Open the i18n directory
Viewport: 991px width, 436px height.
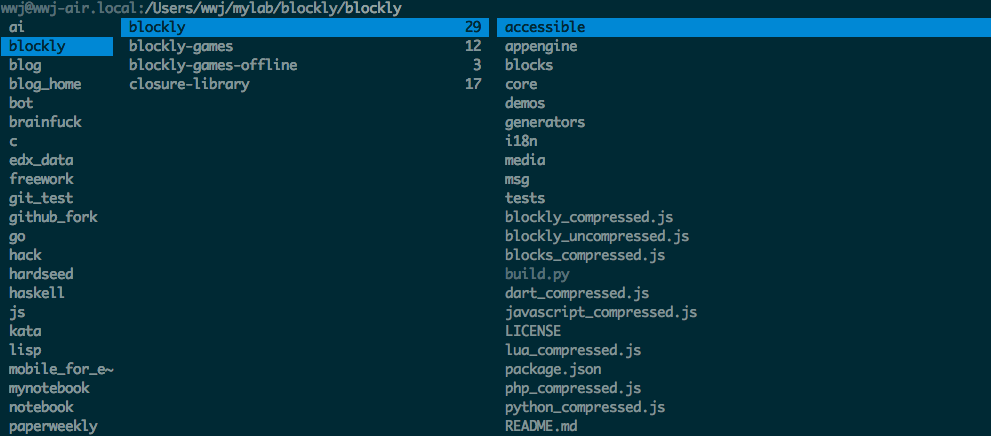pyautogui.click(x=521, y=141)
